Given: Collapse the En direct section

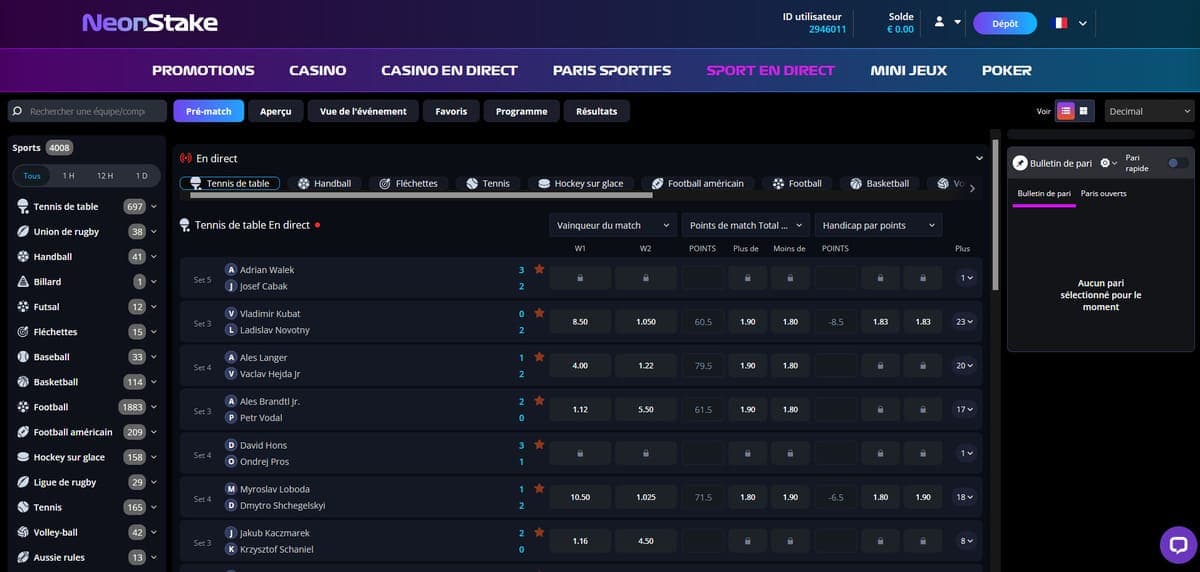Looking at the screenshot, I should tap(979, 158).
